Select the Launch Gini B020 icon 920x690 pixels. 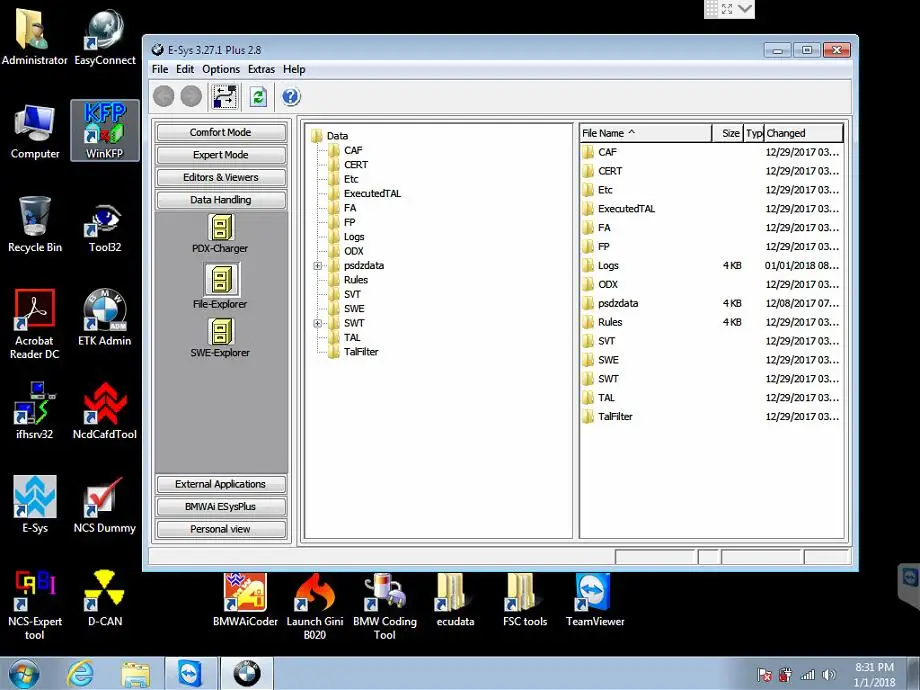coord(315,606)
